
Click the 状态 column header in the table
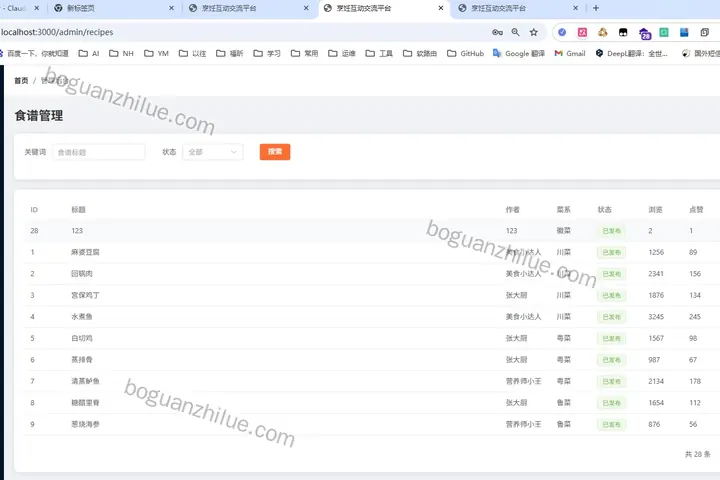click(x=604, y=209)
